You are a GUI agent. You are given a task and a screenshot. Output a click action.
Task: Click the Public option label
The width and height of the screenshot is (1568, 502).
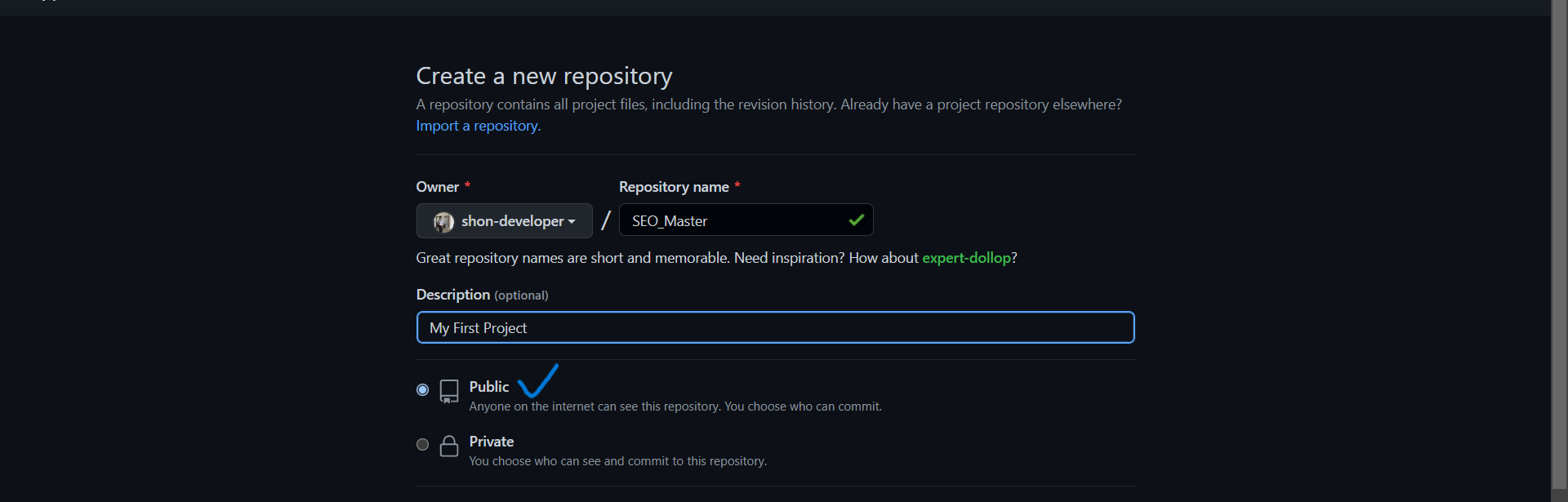click(x=489, y=387)
